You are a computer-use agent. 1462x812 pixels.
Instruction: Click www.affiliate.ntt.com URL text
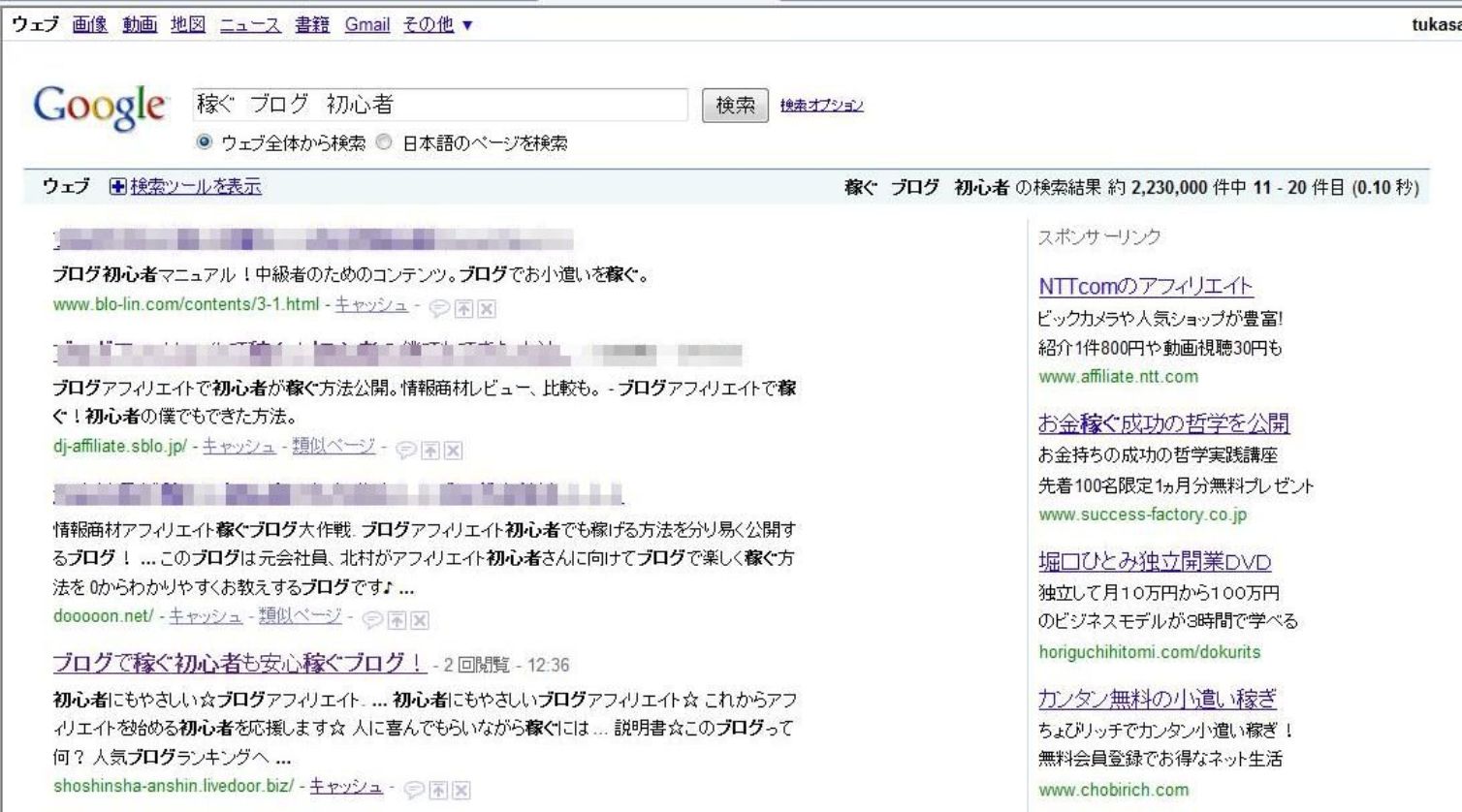click(1118, 377)
